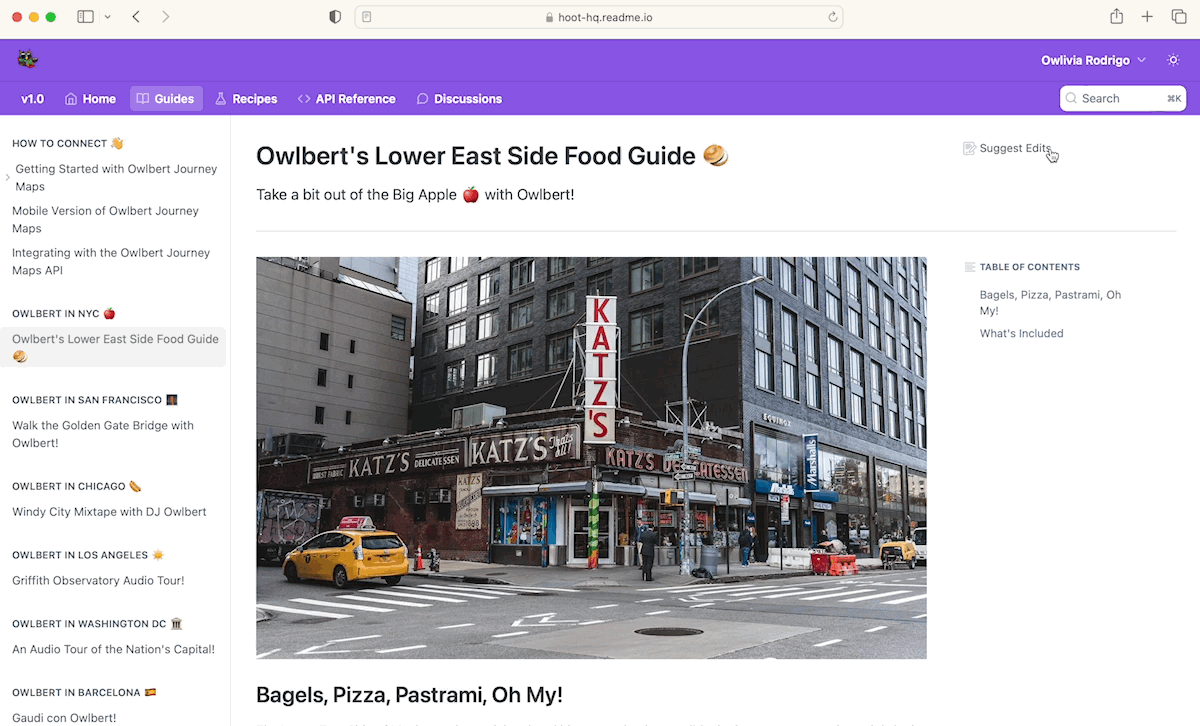Reload the page with refresh icon
Image resolution: width=1200 pixels, height=726 pixels.
pos(832,17)
